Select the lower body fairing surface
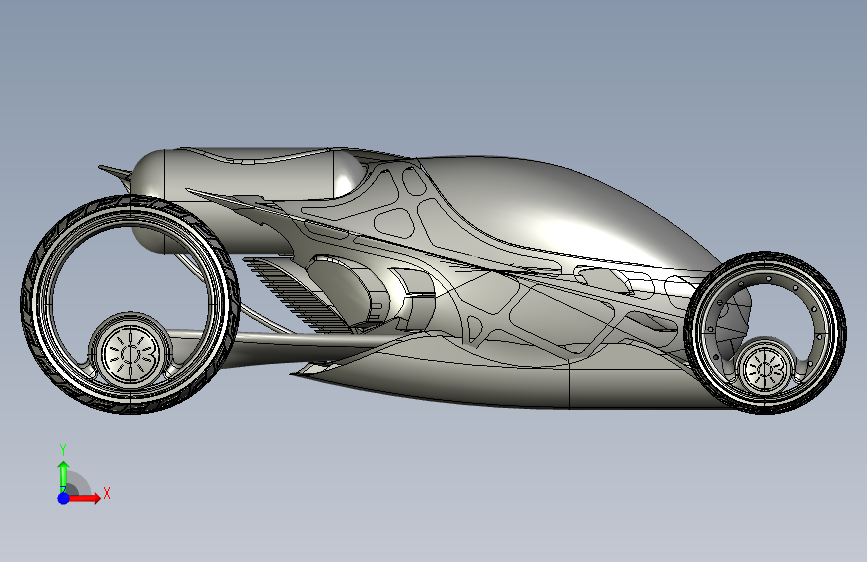 tap(498, 382)
